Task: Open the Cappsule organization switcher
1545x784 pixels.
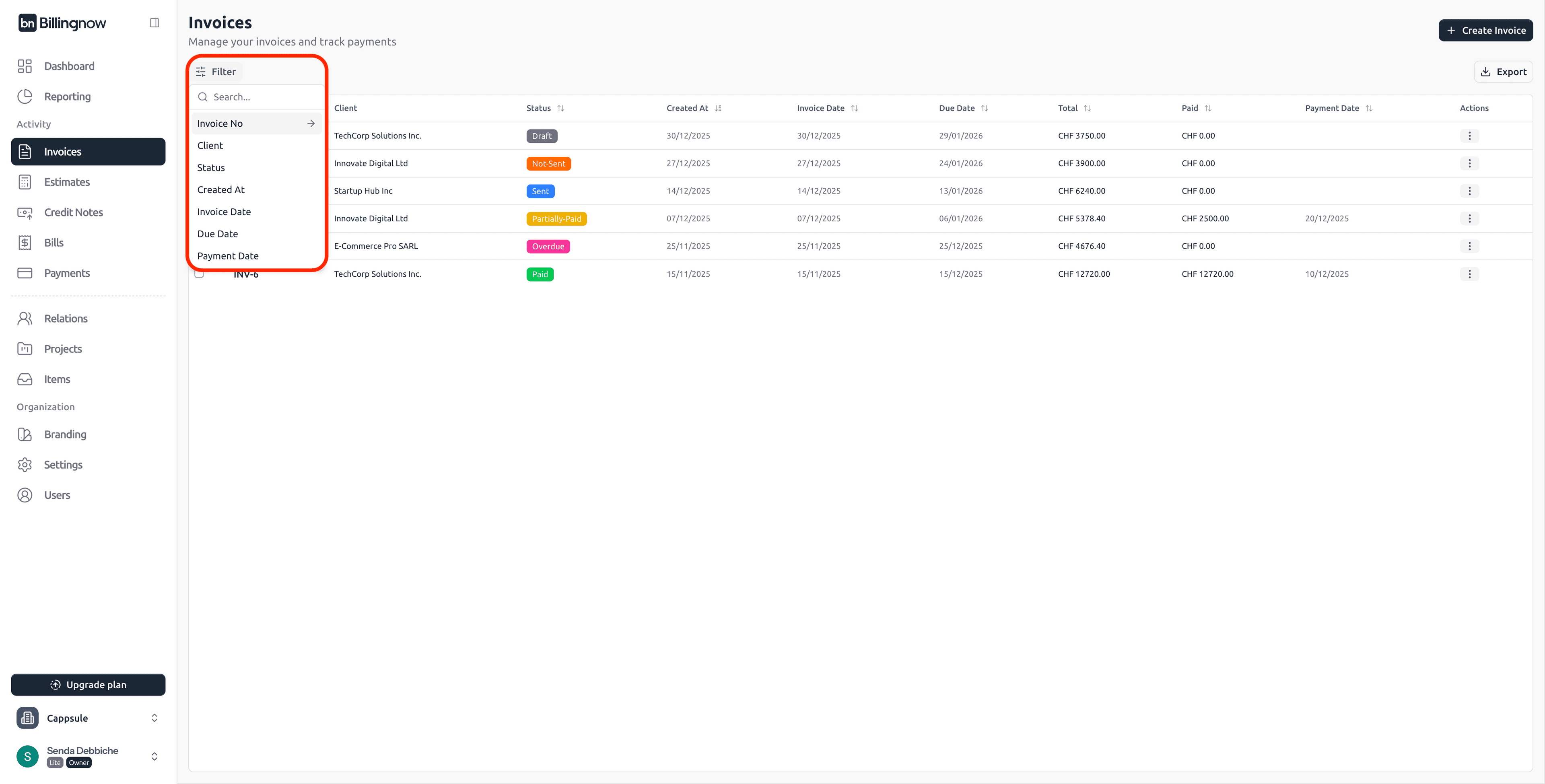Action: click(88, 717)
